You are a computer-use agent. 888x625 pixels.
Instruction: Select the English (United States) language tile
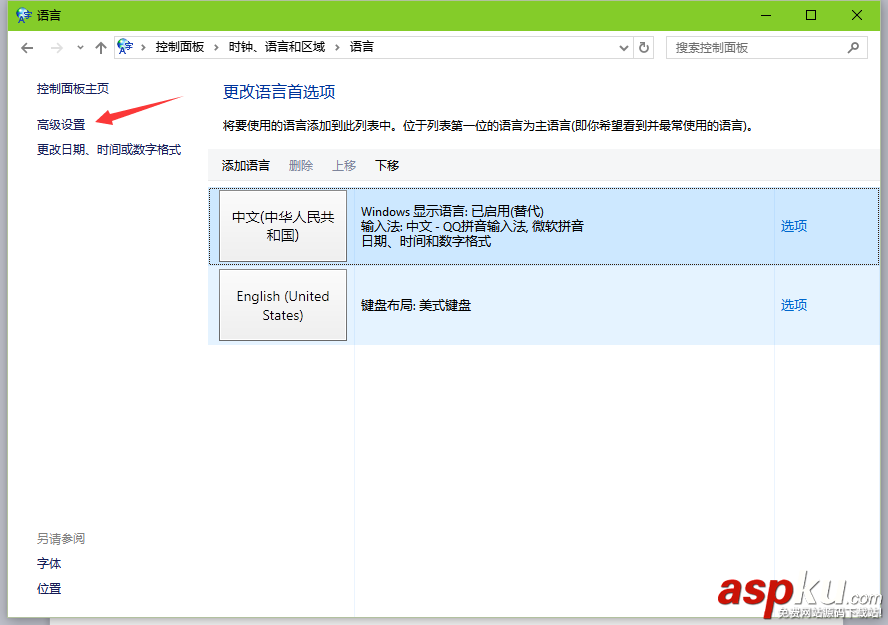(x=283, y=305)
